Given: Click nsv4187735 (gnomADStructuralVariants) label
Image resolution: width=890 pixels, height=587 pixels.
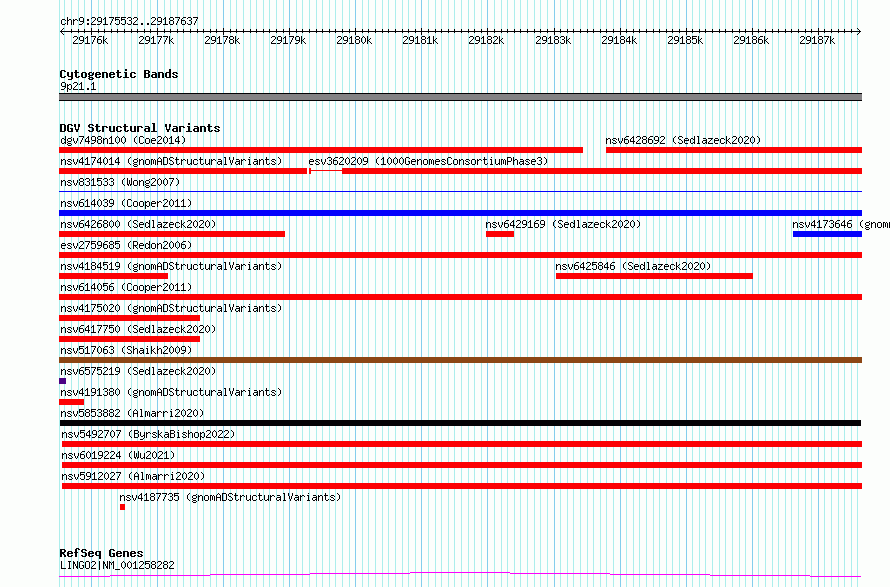Looking at the screenshot, I should point(230,497).
